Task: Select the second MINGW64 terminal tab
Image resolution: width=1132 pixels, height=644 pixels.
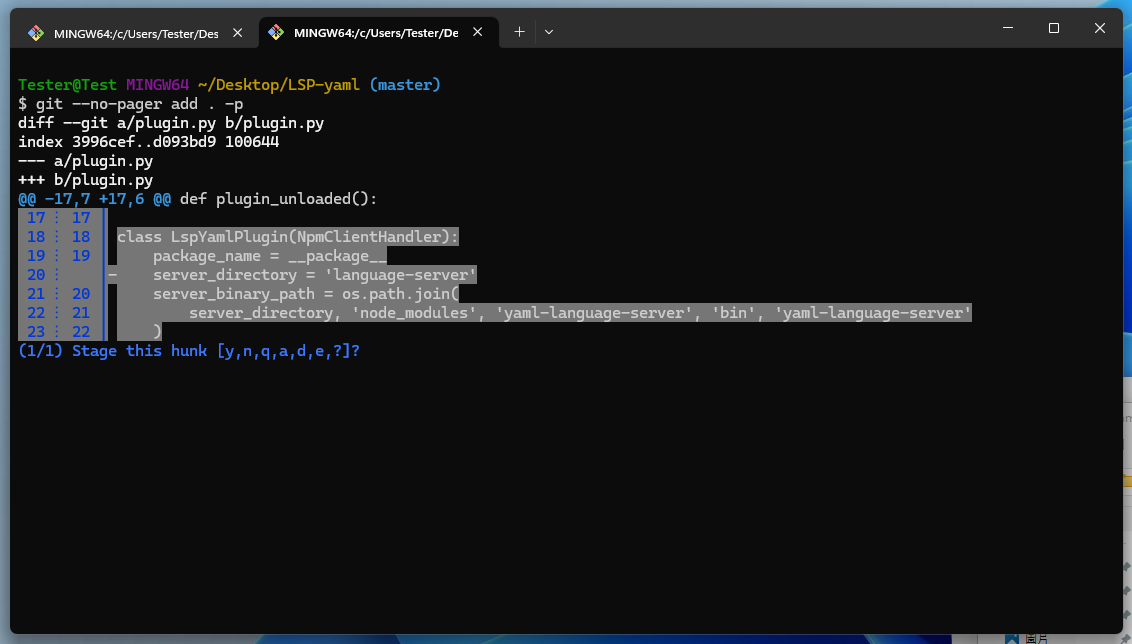Action: tap(378, 32)
